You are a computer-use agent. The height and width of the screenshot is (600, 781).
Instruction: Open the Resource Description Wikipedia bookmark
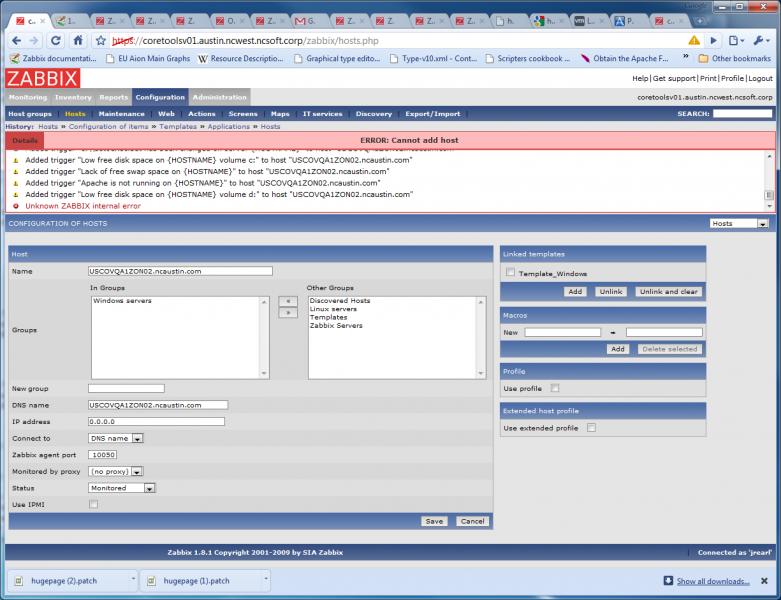[x=240, y=58]
